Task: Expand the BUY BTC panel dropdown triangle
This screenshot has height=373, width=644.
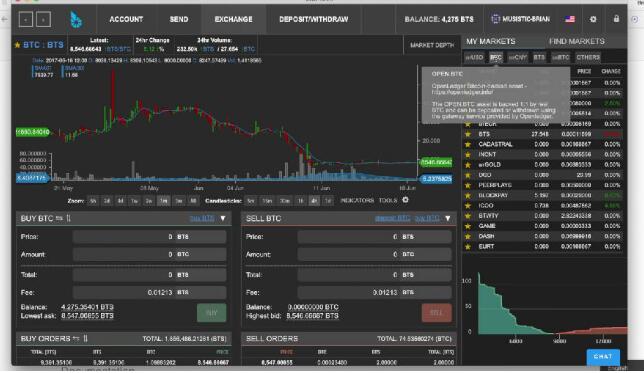Action: [x=223, y=218]
